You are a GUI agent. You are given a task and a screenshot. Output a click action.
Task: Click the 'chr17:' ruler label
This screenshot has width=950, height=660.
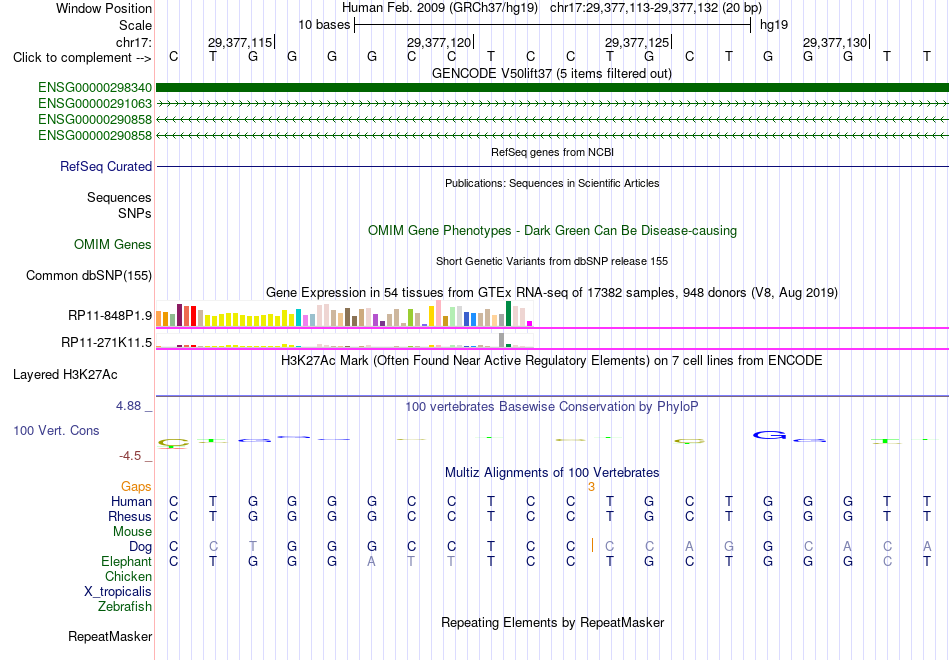pyautogui.click(x=134, y=42)
